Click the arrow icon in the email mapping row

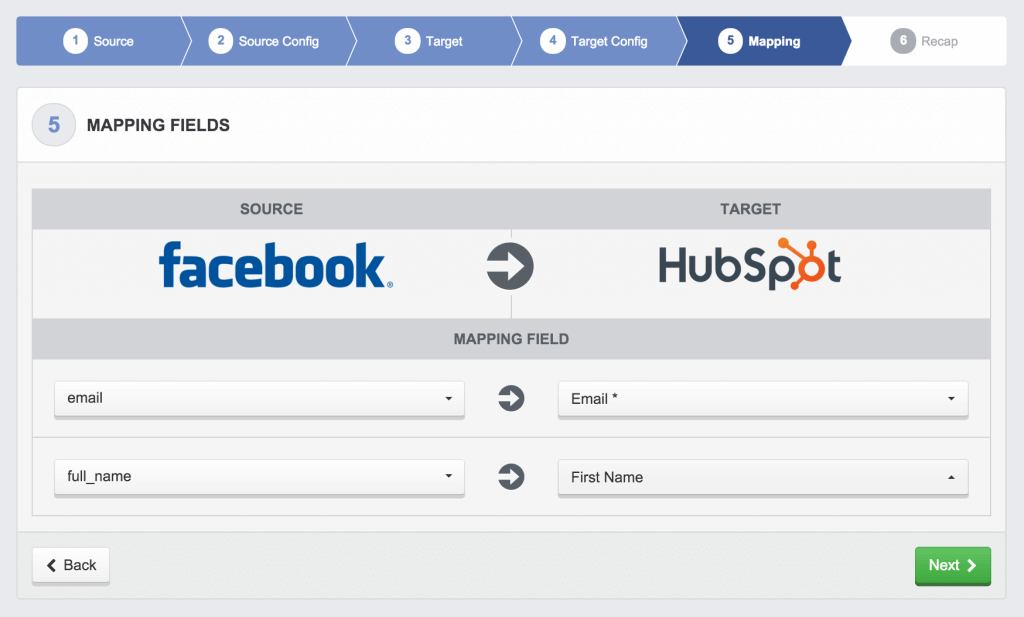point(511,398)
